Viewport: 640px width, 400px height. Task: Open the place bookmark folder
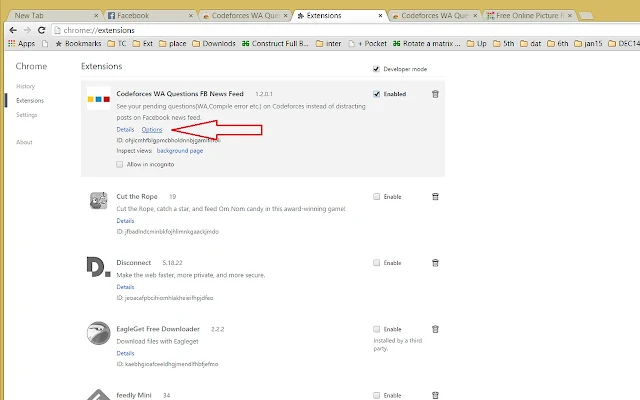(x=173, y=43)
